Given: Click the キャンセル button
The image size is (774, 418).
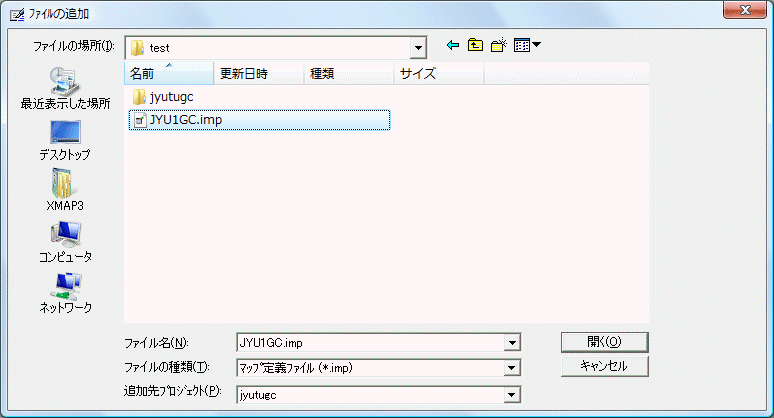Looking at the screenshot, I should [x=605, y=366].
